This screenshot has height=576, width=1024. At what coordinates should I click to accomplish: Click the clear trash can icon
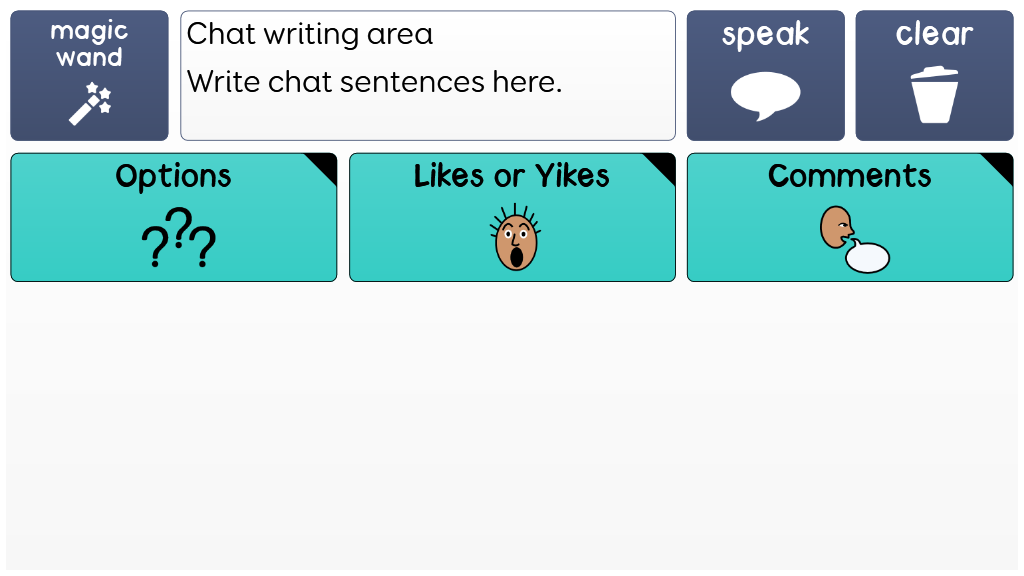pos(934,95)
